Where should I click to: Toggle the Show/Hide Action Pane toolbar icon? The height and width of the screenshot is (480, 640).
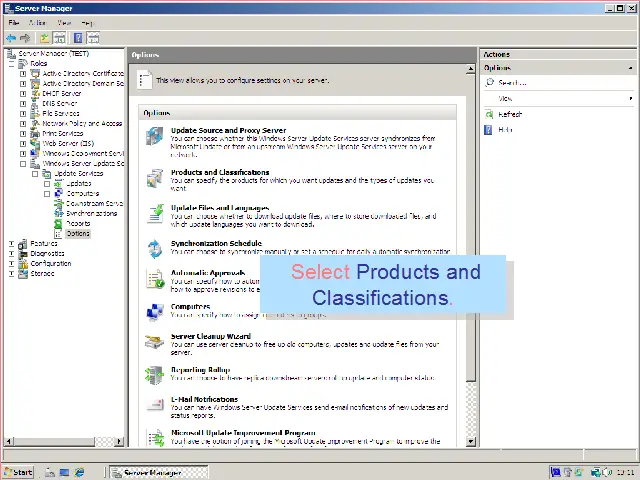93,38
